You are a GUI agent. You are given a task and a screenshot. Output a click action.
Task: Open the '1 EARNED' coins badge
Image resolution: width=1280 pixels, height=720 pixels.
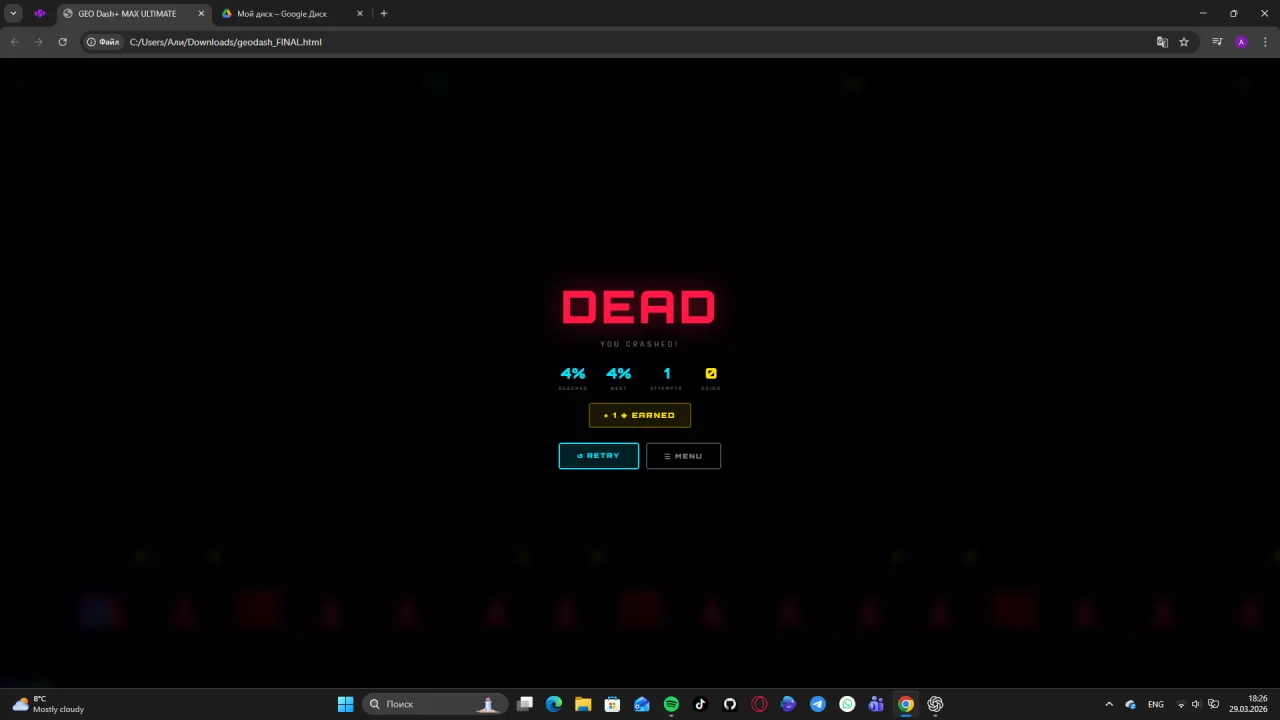(x=640, y=415)
